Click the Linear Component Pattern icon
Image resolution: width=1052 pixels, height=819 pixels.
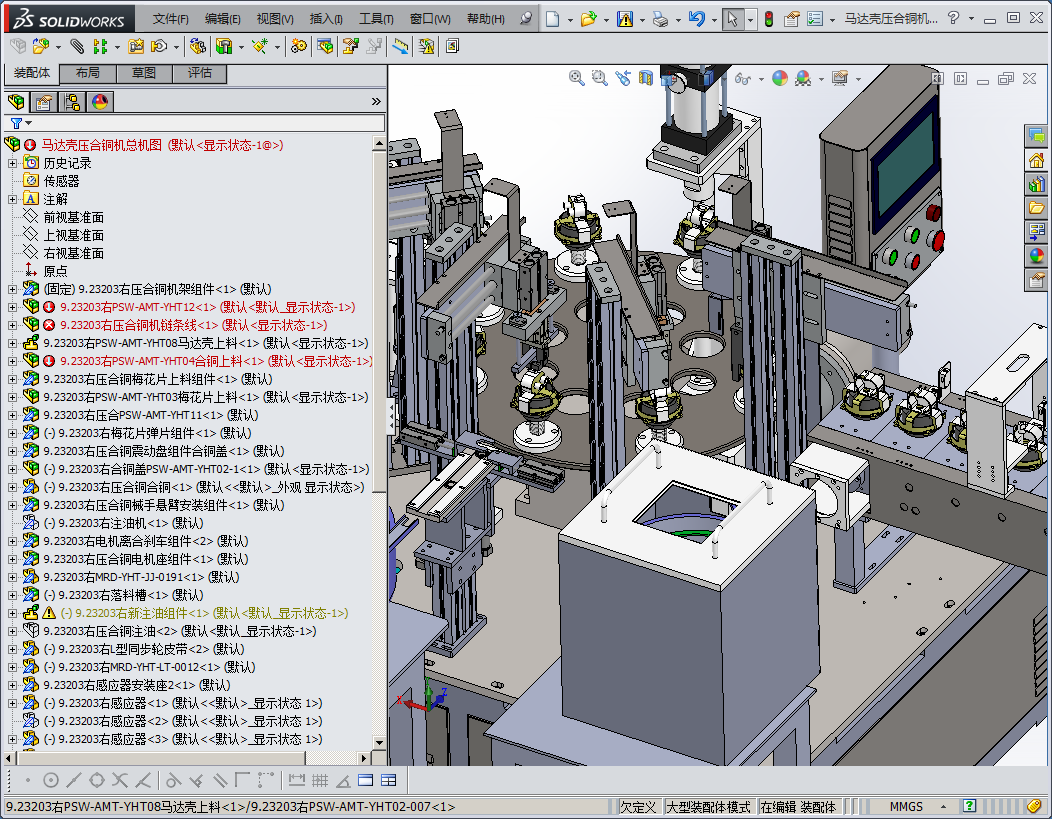point(100,46)
